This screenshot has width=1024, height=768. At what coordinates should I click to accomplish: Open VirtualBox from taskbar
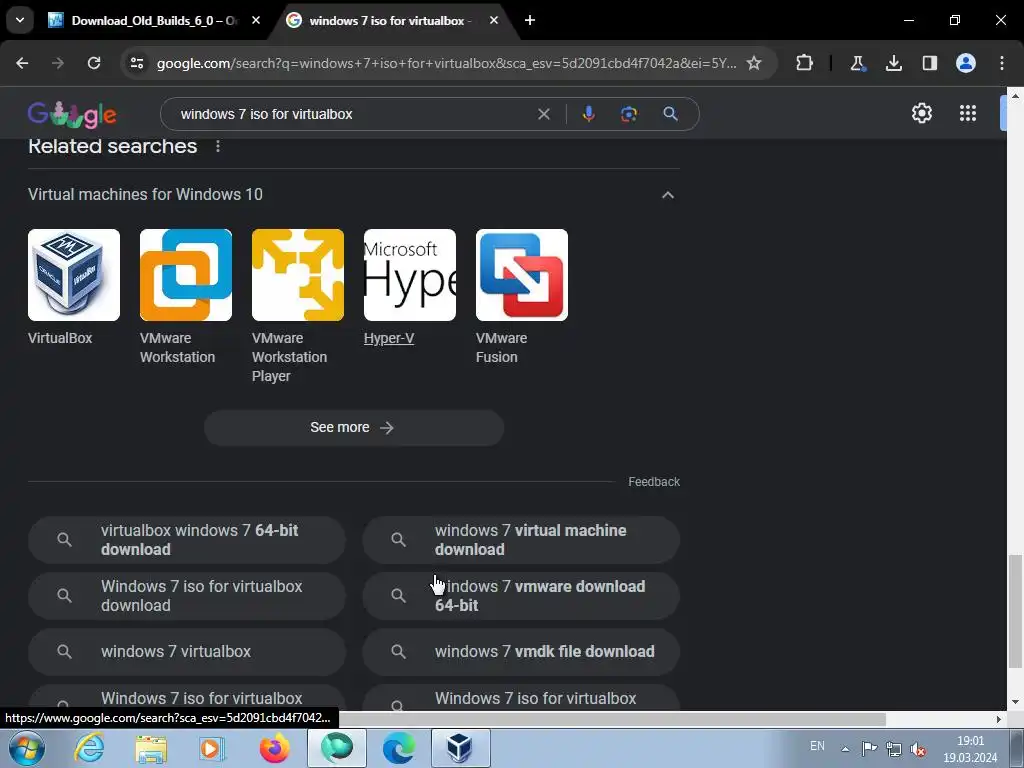(460, 748)
